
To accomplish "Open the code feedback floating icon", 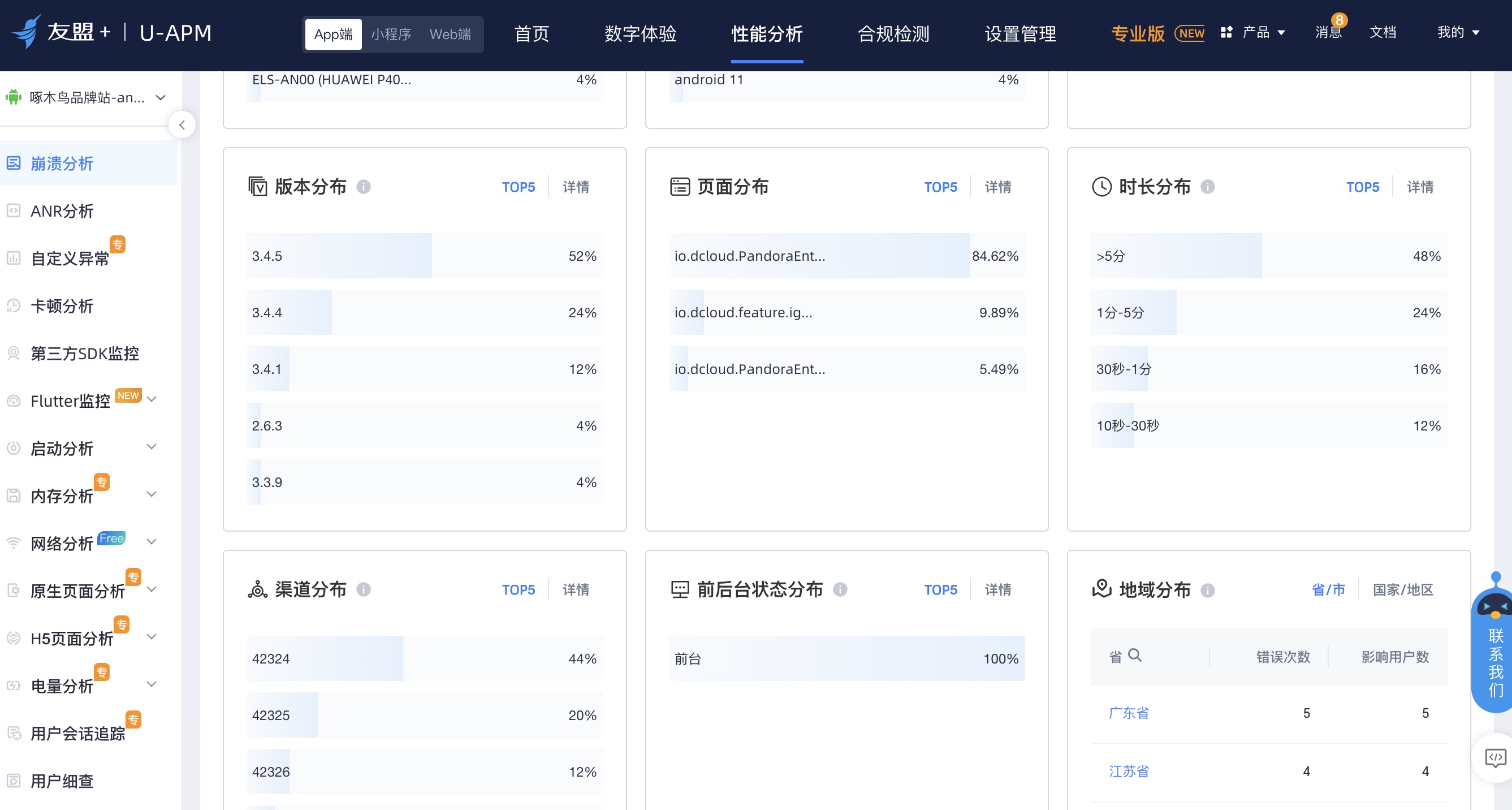I will tap(1494, 758).
